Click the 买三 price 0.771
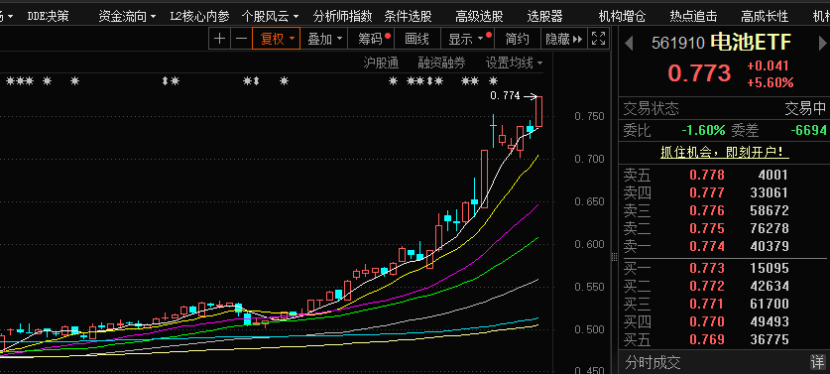Viewport: 830px width, 374px height. coord(707,304)
